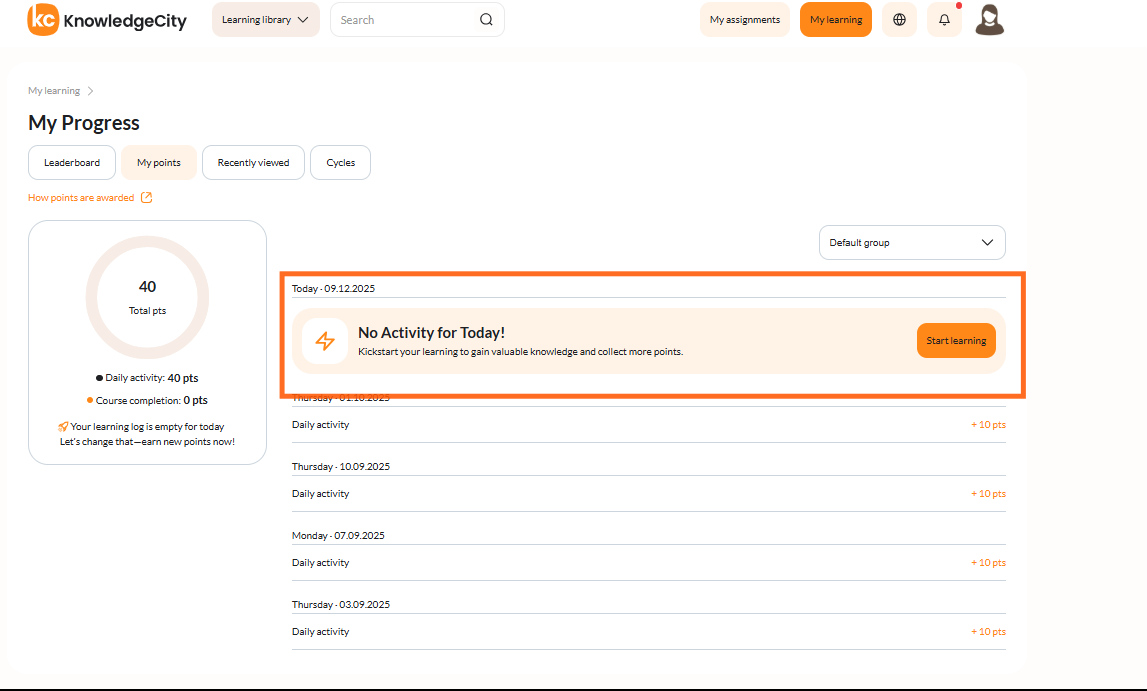Viewport: 1147px width, 691px height.
Task: Click the Default group chevron arrow
Action: point(987,243)
